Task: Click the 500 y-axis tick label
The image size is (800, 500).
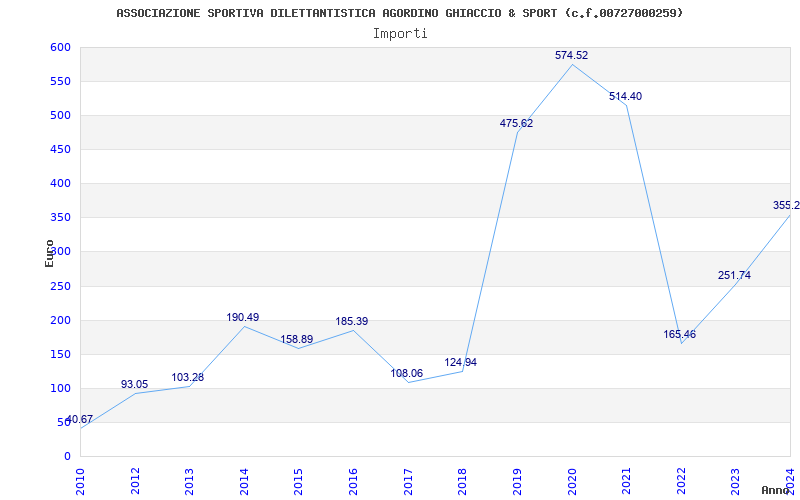Action: (60, 116)
